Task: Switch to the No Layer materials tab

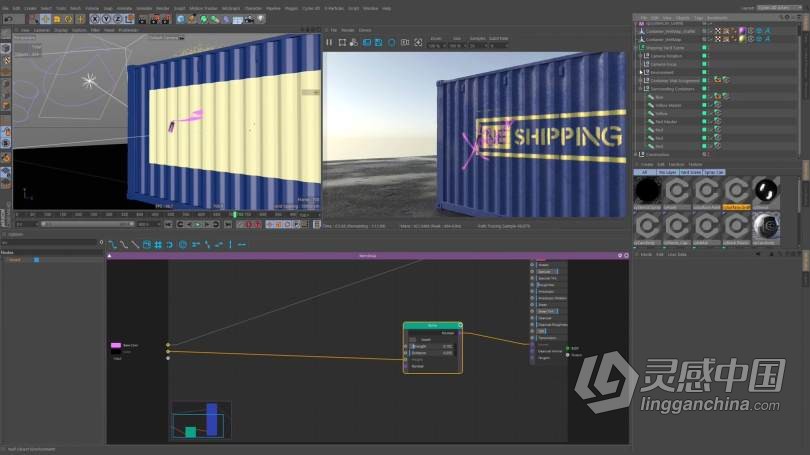Action: (667, 172)
